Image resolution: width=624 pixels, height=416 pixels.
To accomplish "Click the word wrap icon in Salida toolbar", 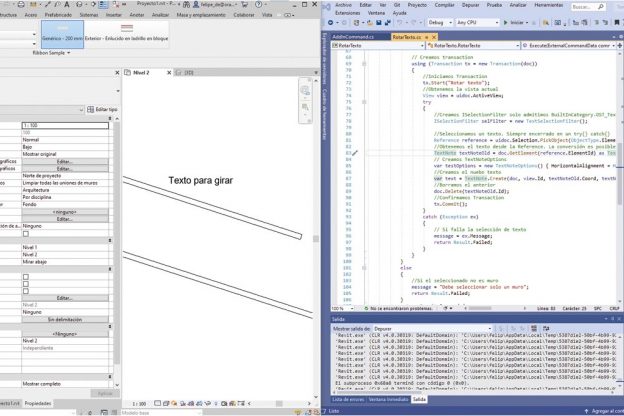I will point(546,328).
